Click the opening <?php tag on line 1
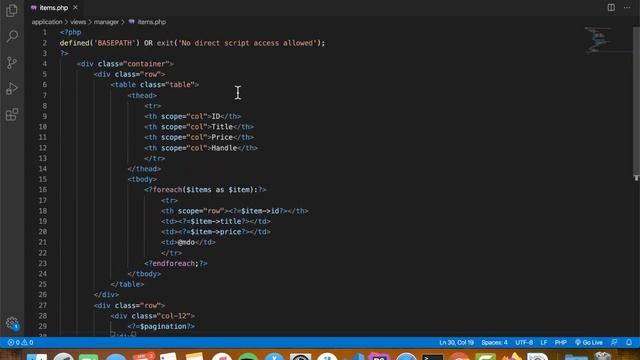640x360 pixels. pyautogui.click(x=70, y=32)
